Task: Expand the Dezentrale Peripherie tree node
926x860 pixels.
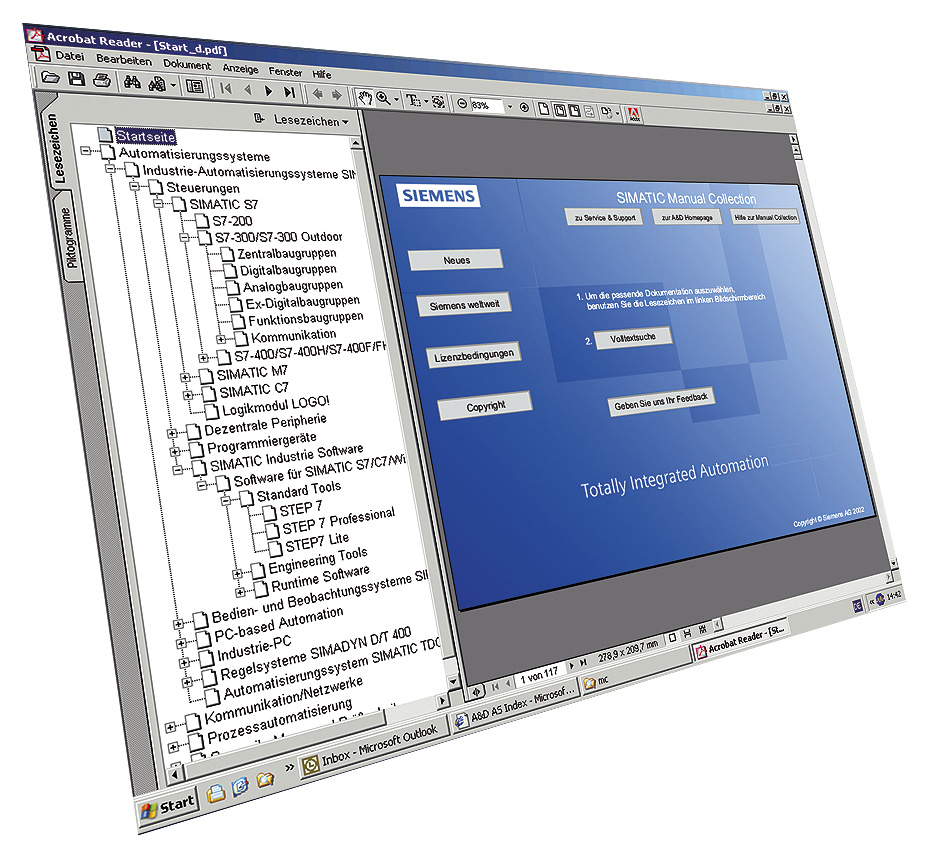Action: click(x=171, y=434)
